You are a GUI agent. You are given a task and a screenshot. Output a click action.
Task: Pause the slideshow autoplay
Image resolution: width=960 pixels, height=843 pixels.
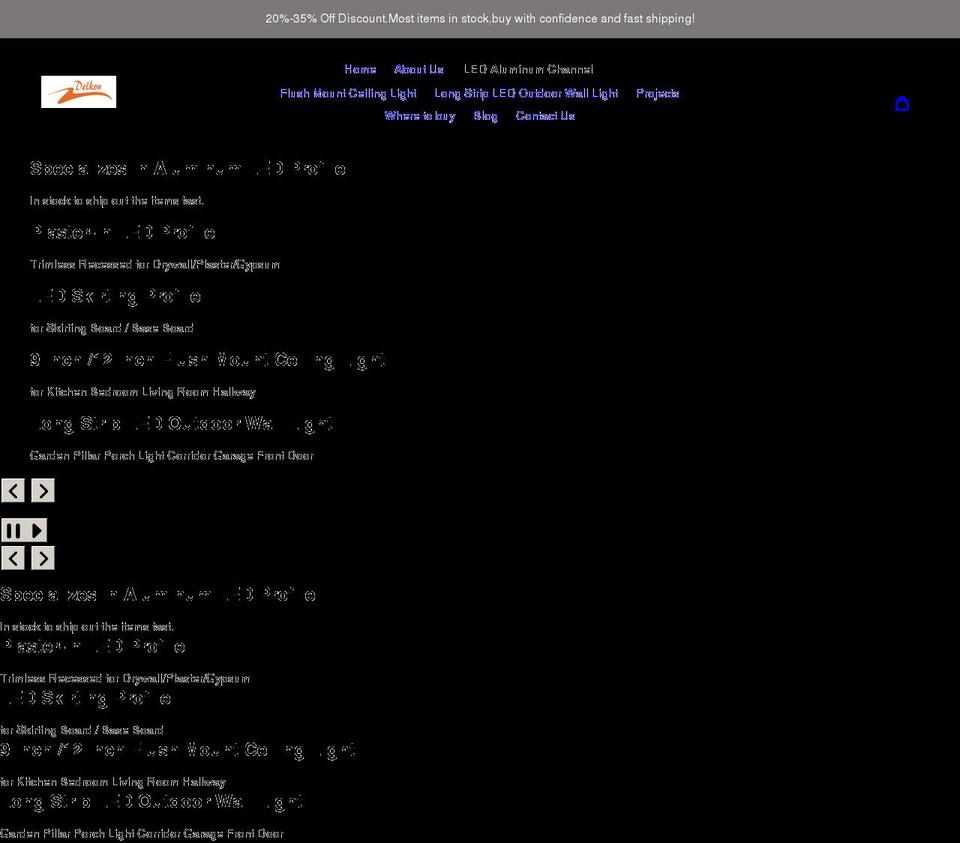(x=12, y=530)
